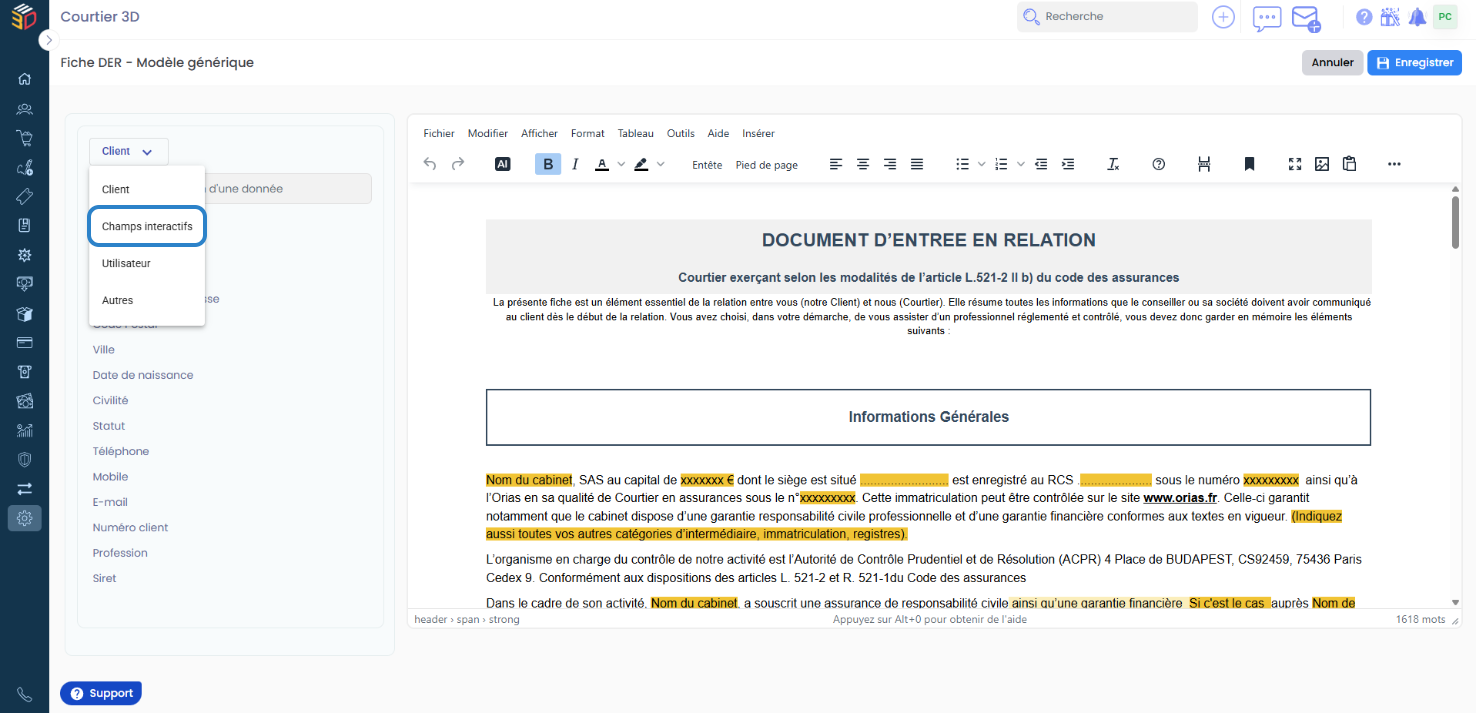Open shopping cart icon in sidebar
The image size is (1476, 713).
coord(25,138)
